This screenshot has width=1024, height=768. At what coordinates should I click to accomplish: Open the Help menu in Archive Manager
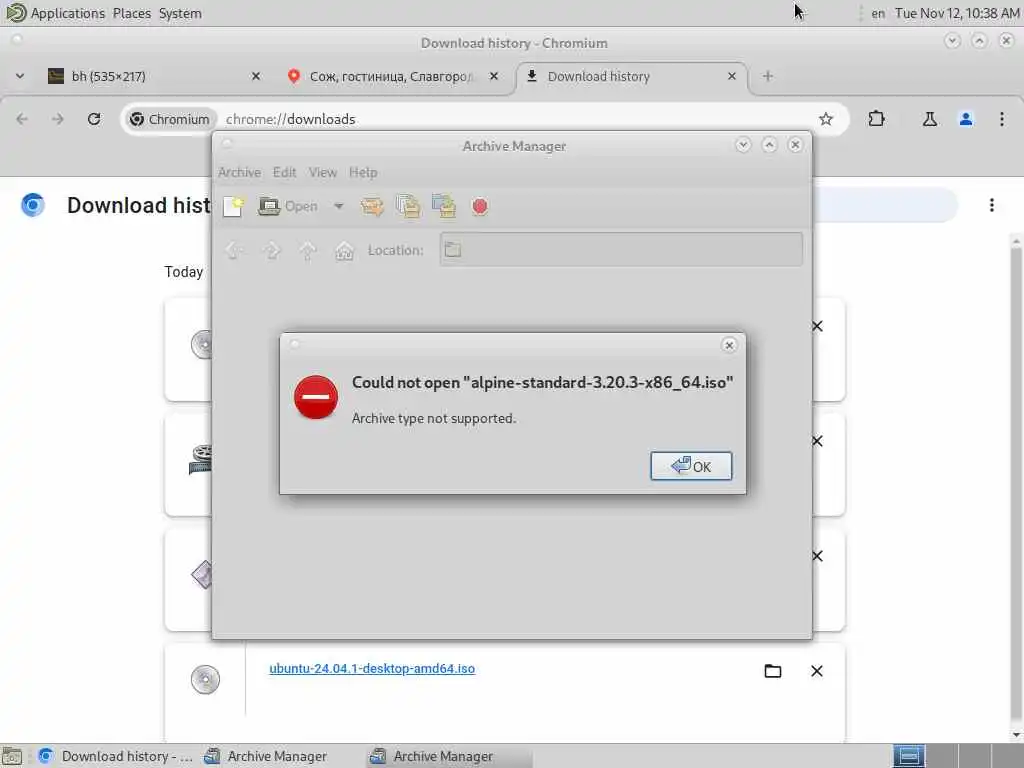[x=363, y=172]
